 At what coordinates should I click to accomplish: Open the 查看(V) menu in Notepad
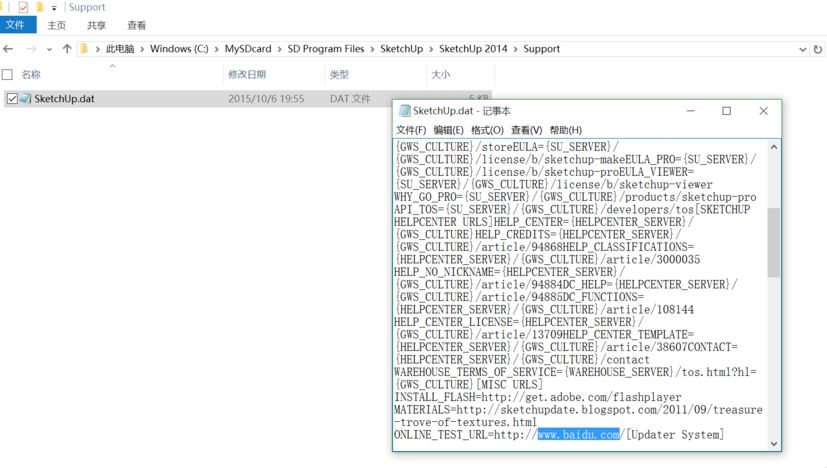click(x=526, y=130)
